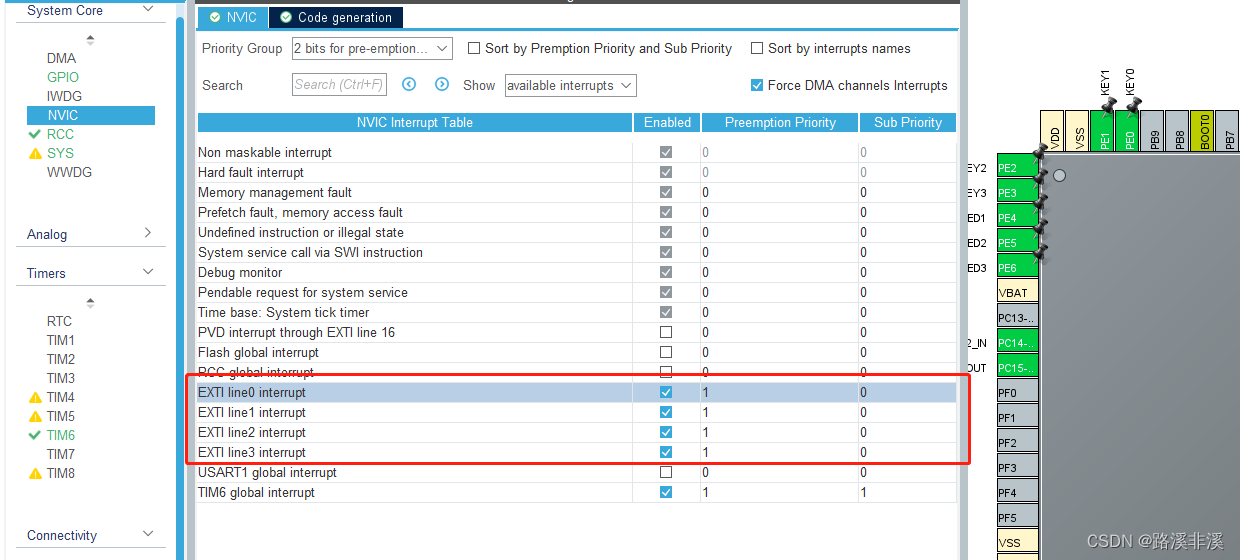This screenshot has height=560, width=1240.
Task: Click the next search result arrow icon
Action: tap(441, 85)
